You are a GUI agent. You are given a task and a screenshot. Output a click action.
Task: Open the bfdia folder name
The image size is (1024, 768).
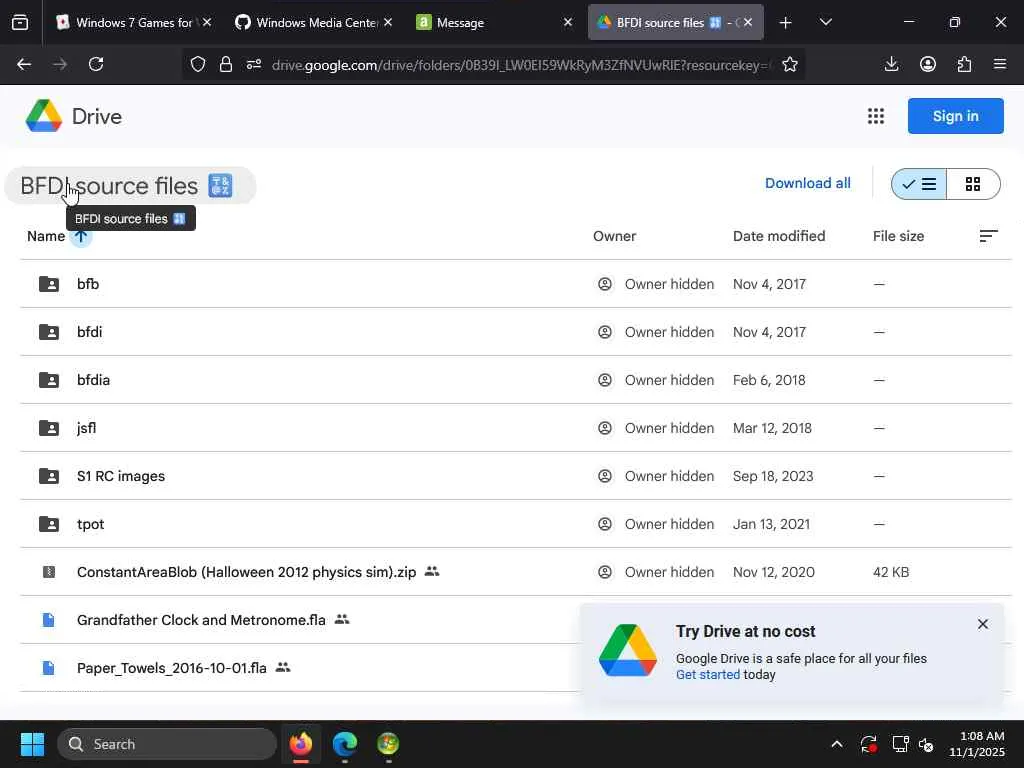pos(93,380)
